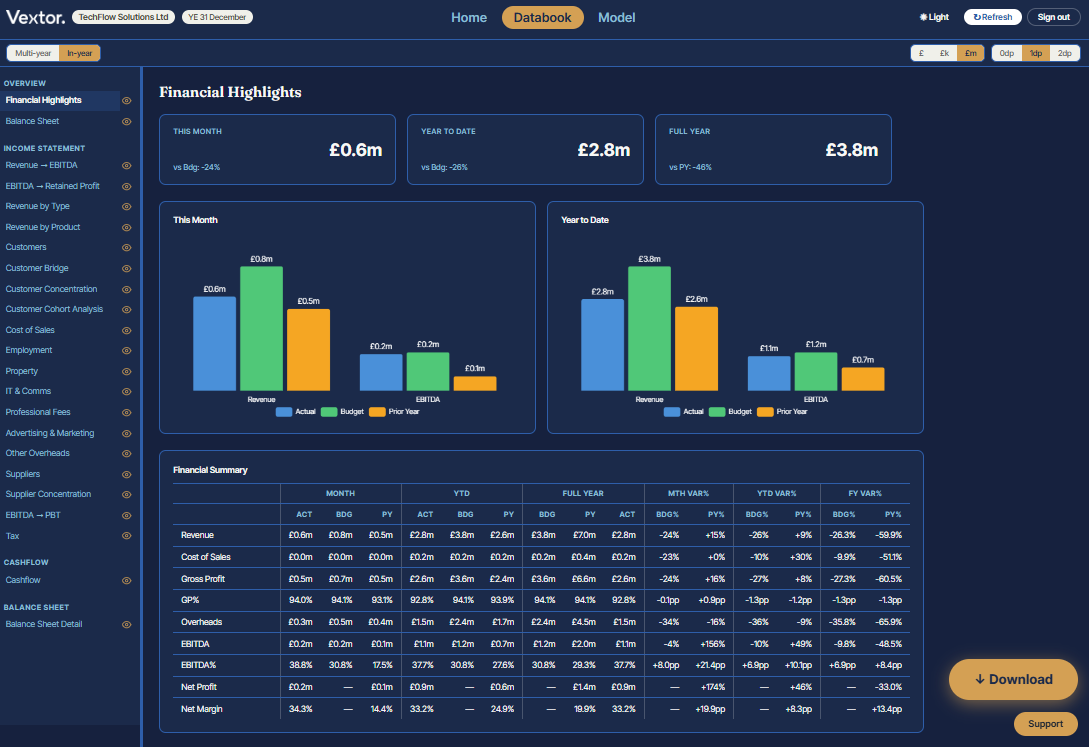1089x747 pixels.
Task: Open Balance Sheet Detail page
Action: tap(44, 624)
